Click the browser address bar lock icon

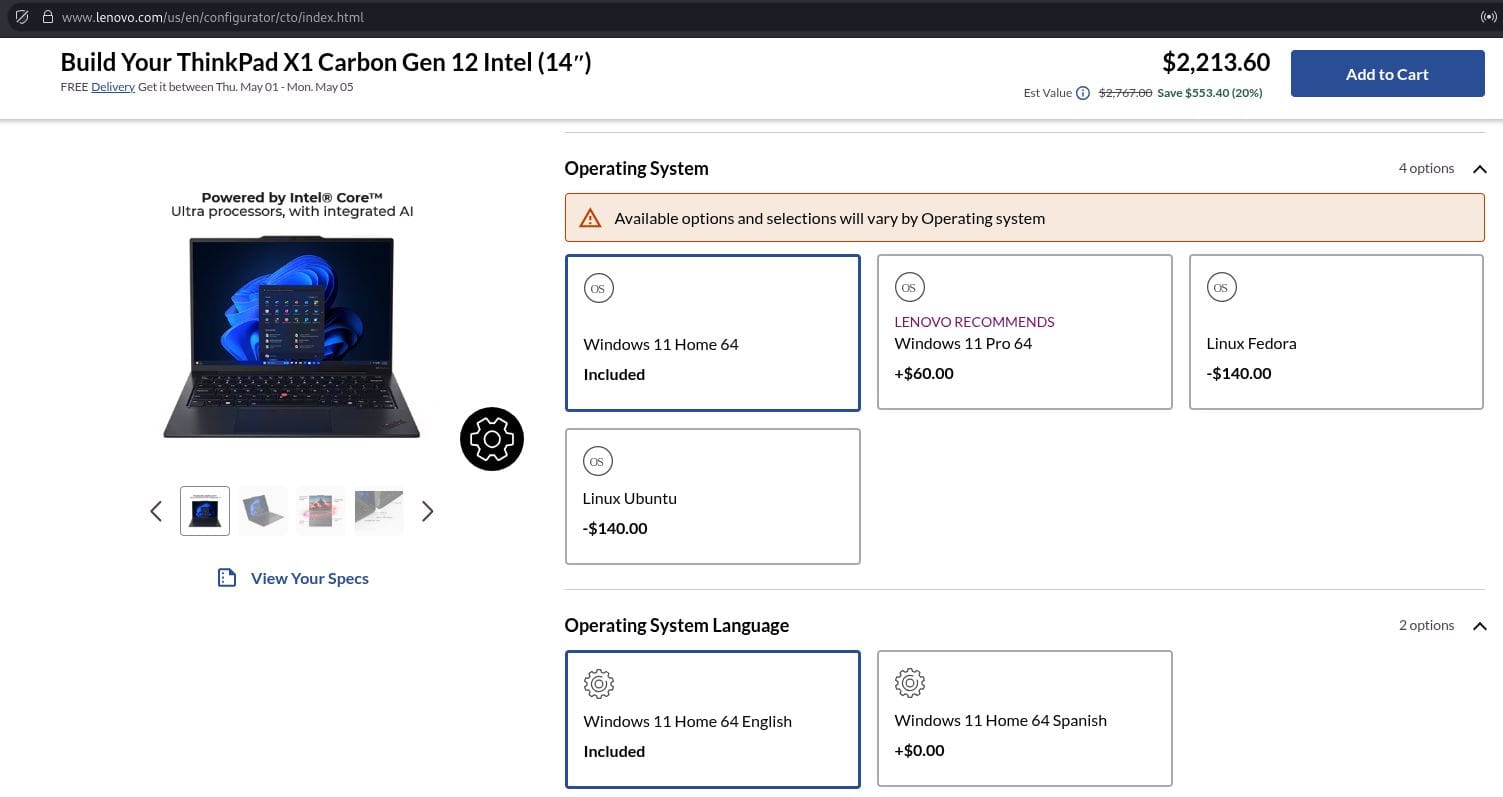(x=47, y=17)
